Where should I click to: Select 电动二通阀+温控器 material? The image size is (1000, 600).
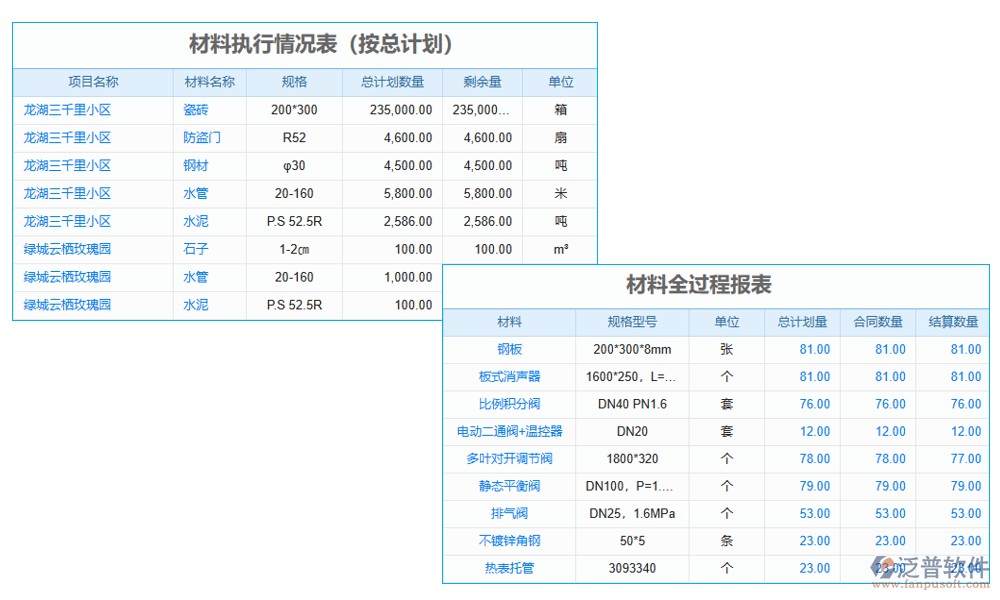tap(512, 431)
